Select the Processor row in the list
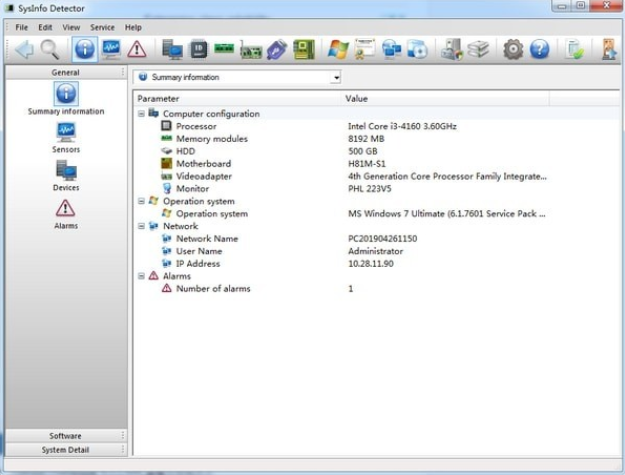Screen dimensions: 625x475 coord(196,126)
